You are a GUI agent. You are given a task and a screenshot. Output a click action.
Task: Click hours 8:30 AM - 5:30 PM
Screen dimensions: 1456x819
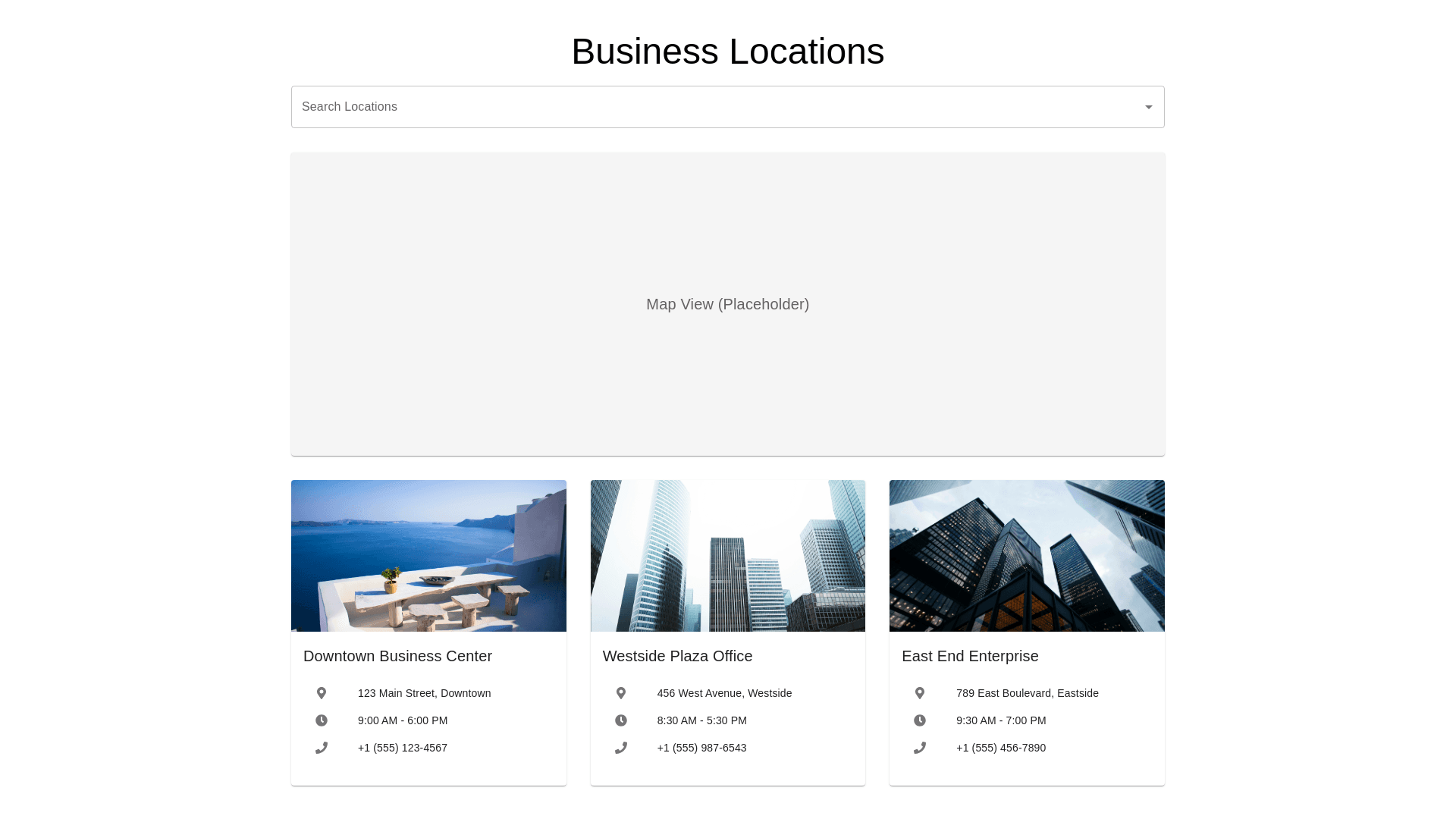pos(702,720)
